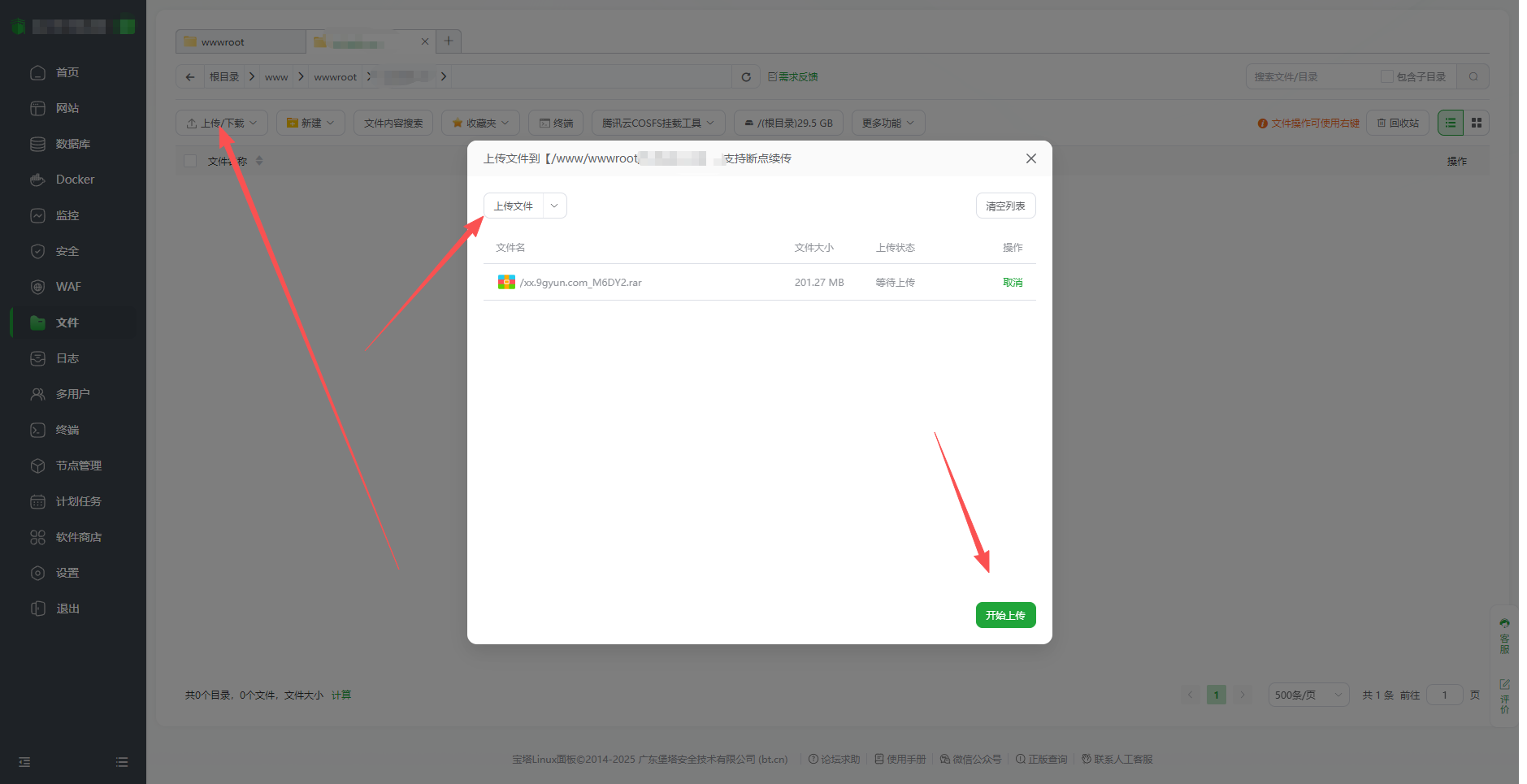The image size is (1527, 784).
Task: Switch to grid view icon
Action: coord(1477,123)
